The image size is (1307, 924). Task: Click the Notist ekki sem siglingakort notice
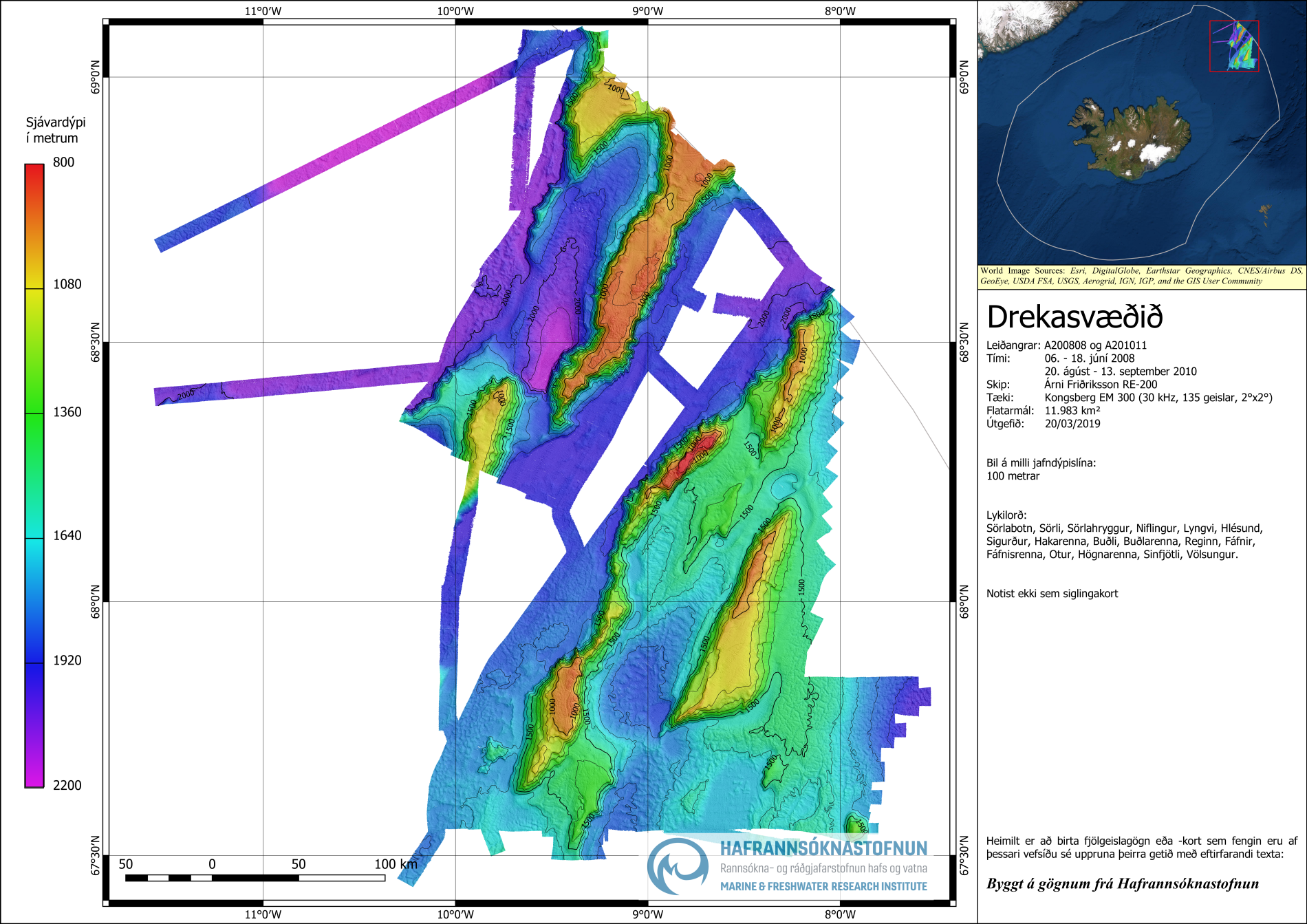pos(1052,594)
